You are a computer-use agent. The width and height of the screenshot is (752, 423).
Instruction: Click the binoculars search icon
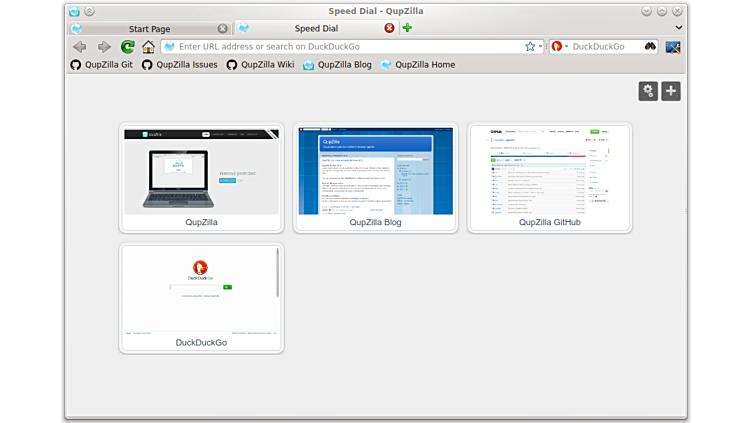650,47
